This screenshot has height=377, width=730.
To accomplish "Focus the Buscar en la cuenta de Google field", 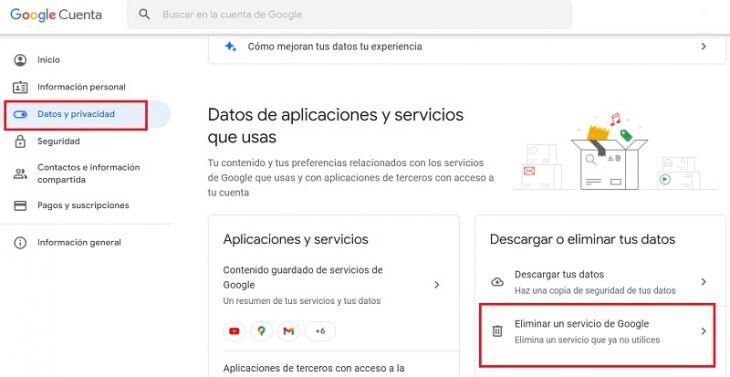I will tap(349, 14).
